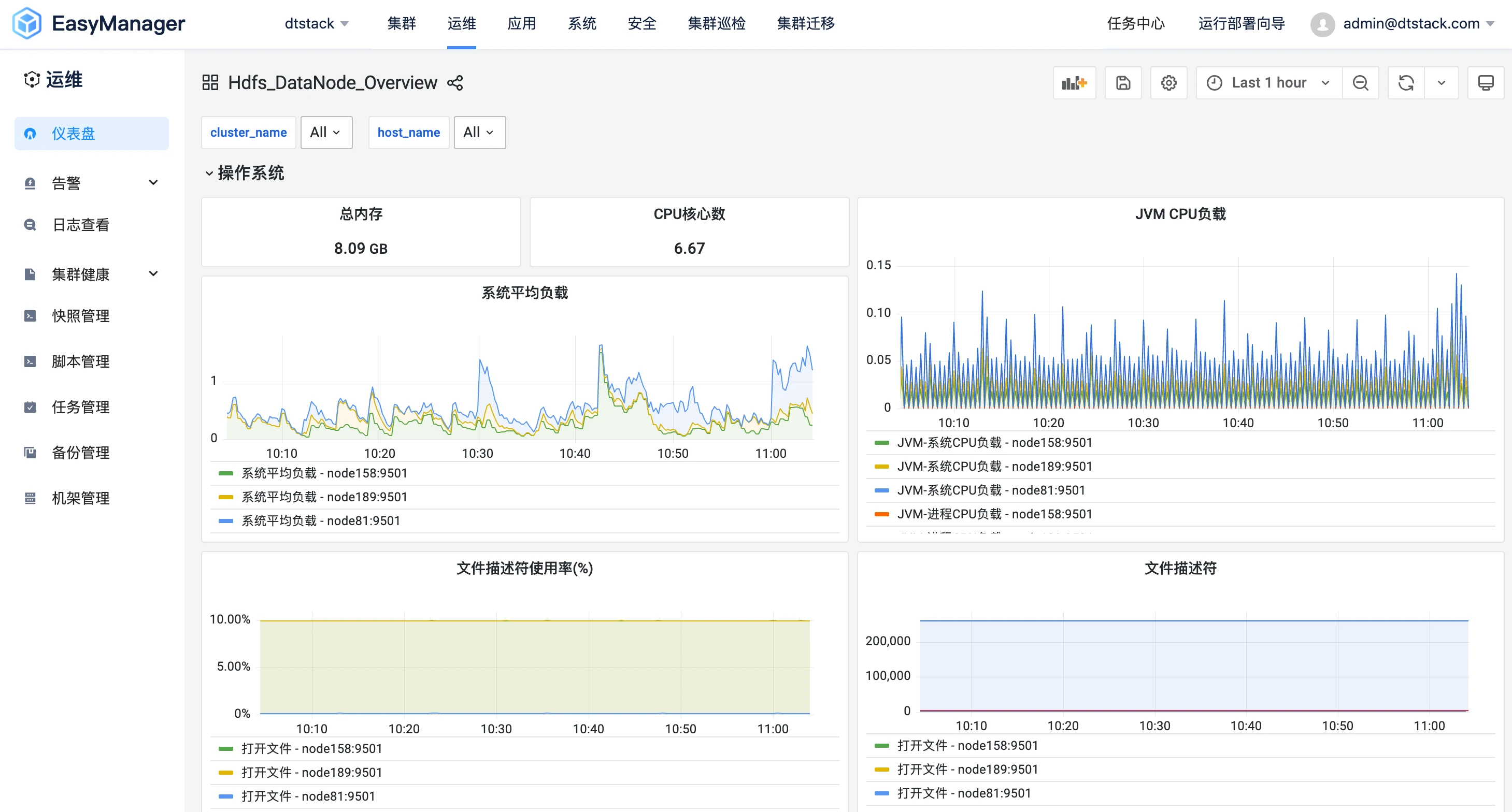This screenshot has width=1512, height=812.
Task: Open the admin@dtstack.com account menu arrow
Action: 1490,24
